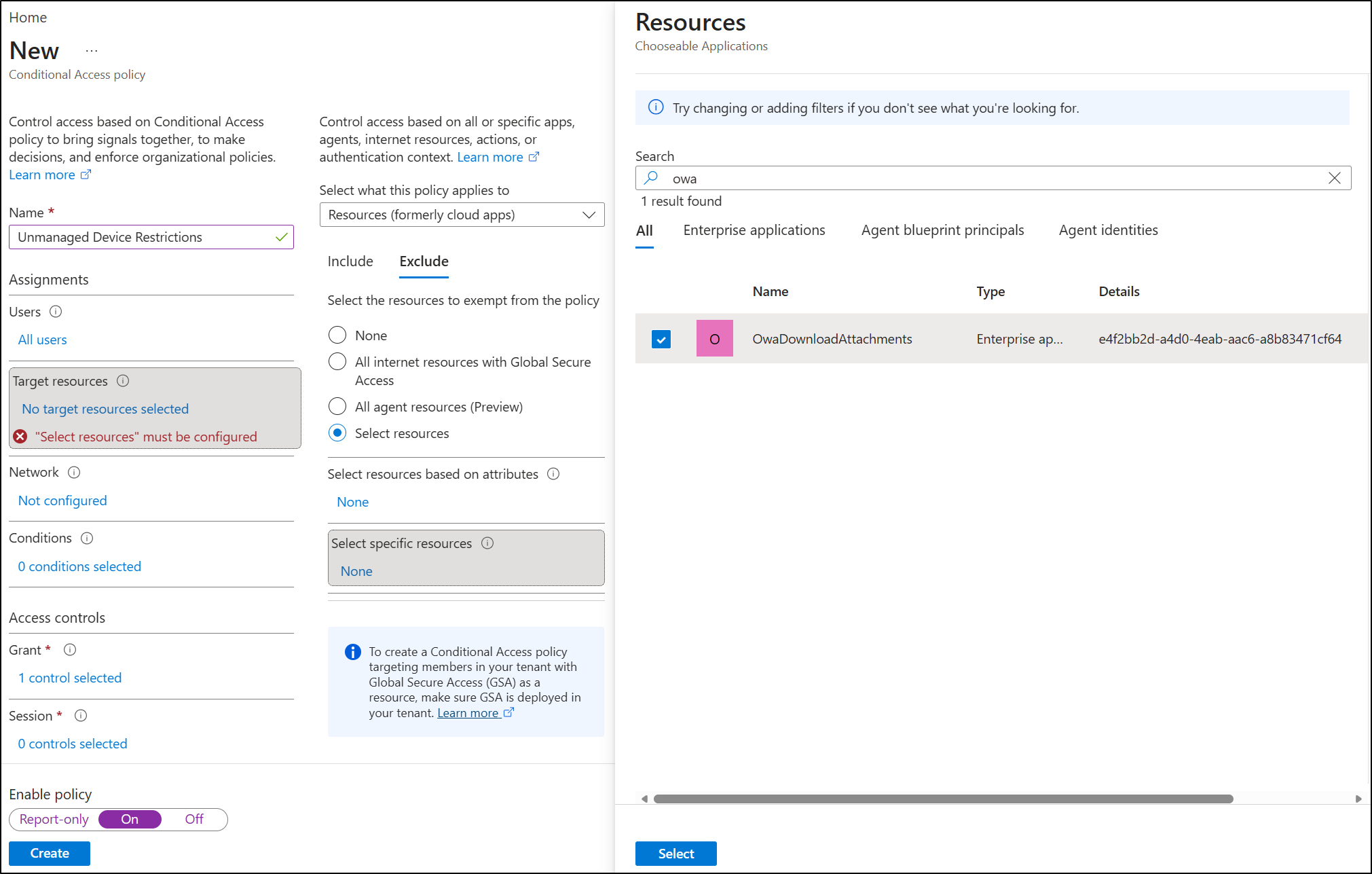Select All internet resources with Global Secure Access

[337, 361]
